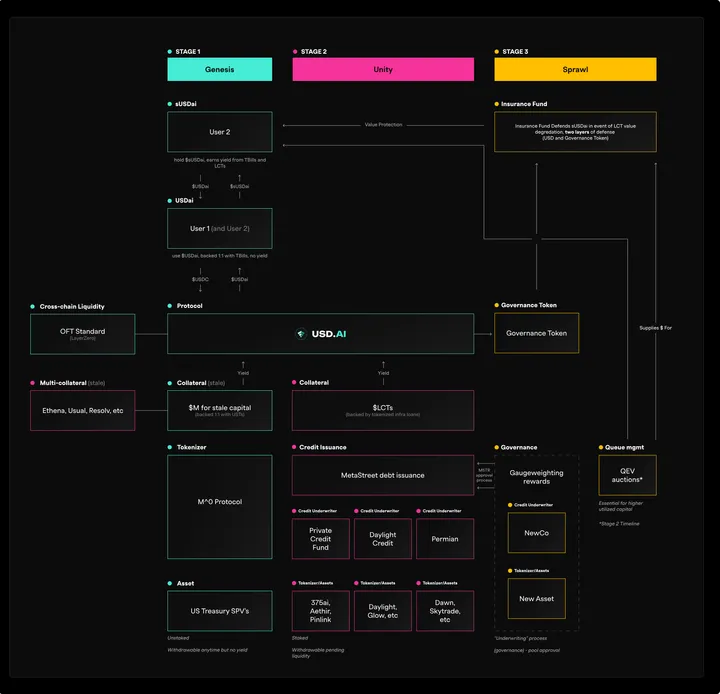This screenshot has width=720, height=694.
Task: Select the QEV auctions box
Action: tap(627, 474)
